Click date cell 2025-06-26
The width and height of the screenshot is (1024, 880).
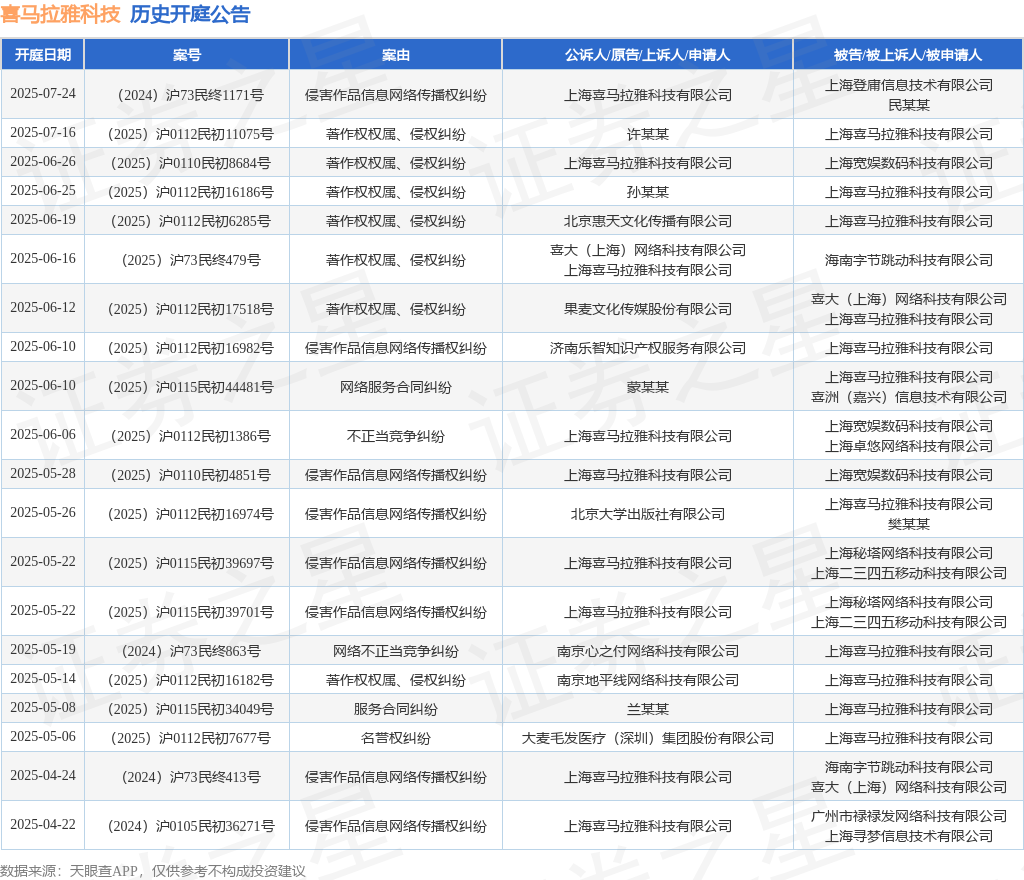pyautogui.click(x=43, y=162)
